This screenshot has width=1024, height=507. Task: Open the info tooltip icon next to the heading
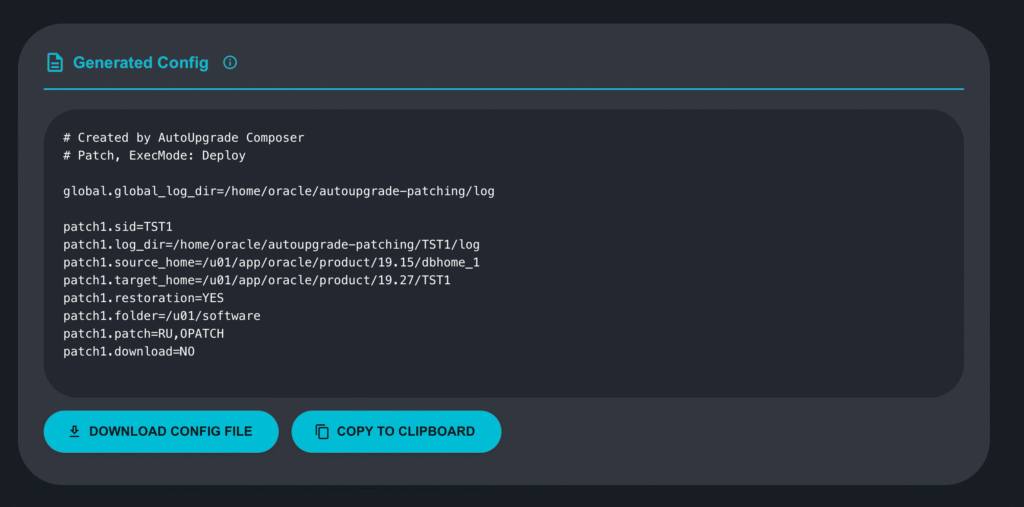[230, 63]
